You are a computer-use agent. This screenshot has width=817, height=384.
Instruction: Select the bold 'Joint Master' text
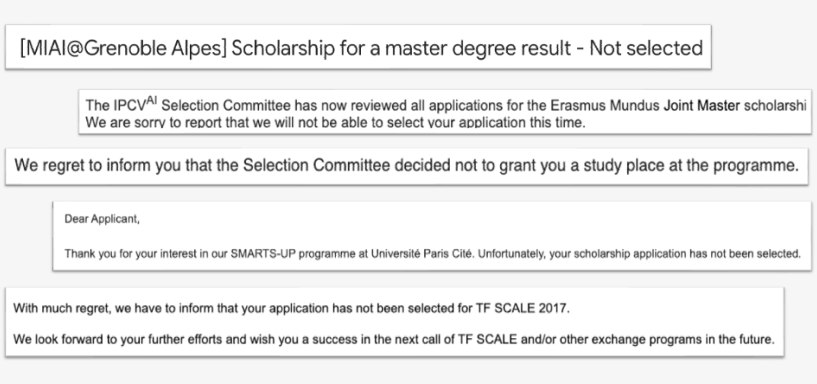701,106
